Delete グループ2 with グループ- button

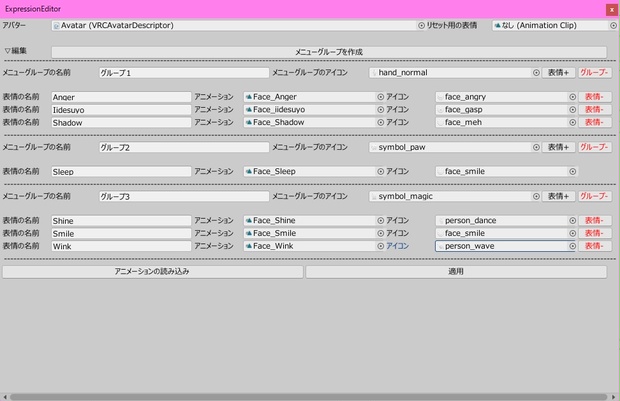[595, 147]
